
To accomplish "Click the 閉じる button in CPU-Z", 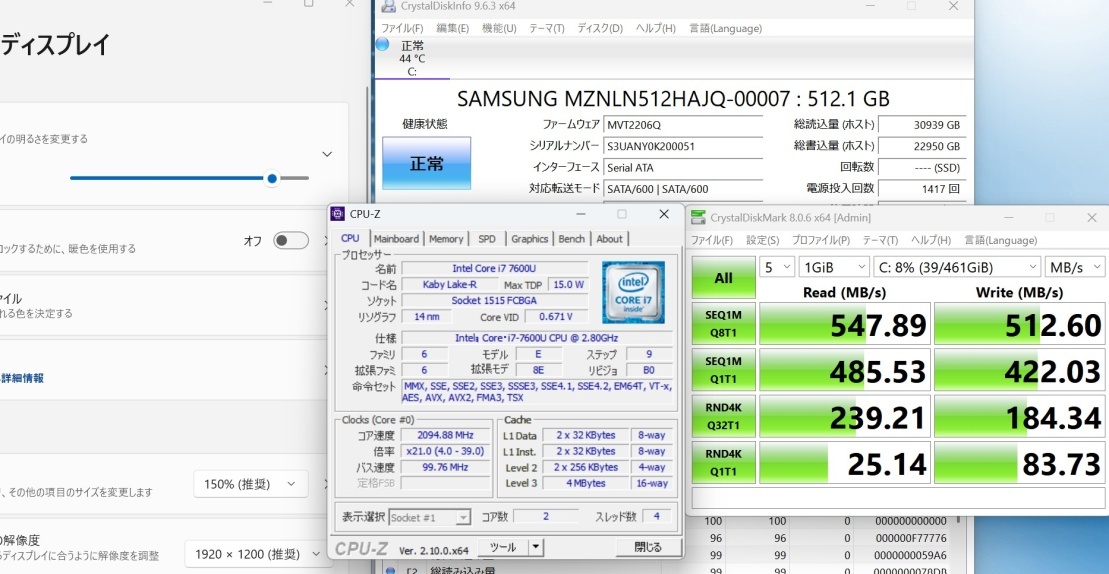I will click(648, 547).
